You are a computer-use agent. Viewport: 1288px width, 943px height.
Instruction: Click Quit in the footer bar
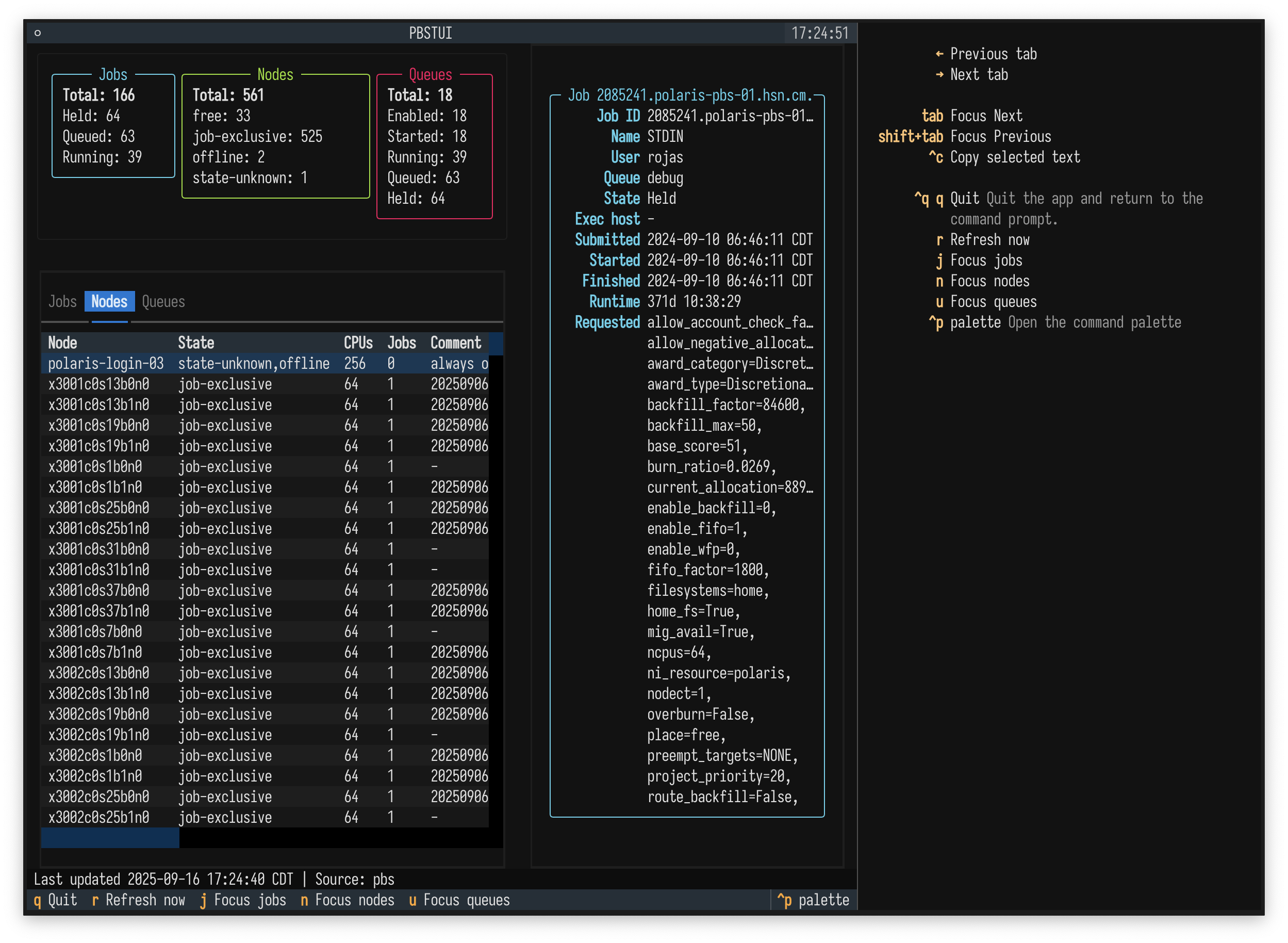click(x=55, y=900)
